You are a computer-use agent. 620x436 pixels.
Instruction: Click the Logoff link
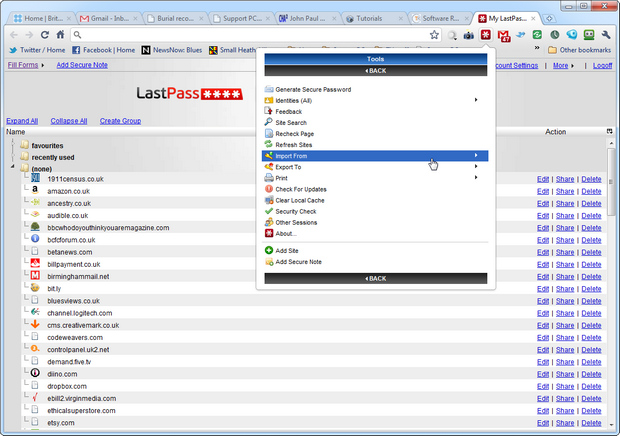coord(602,66)
